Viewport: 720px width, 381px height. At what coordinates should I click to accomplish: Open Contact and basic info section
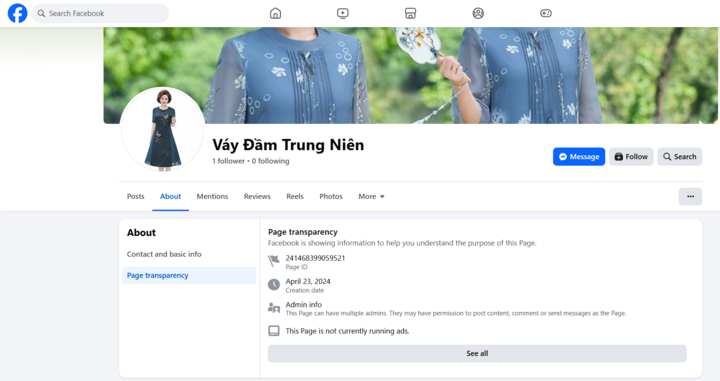164,254
